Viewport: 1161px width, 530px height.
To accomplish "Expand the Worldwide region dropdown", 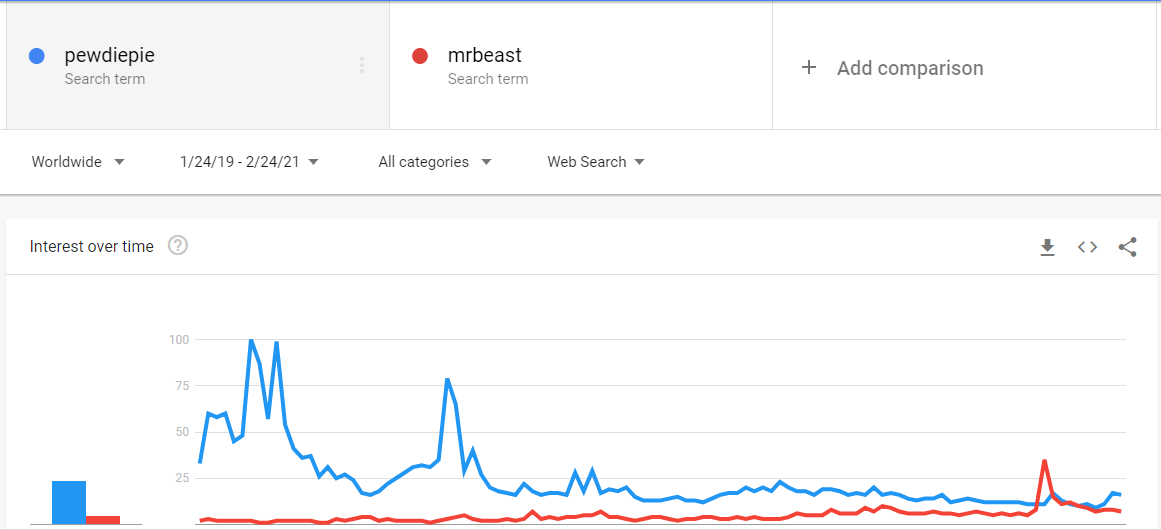I will click(x=78, y=162).
